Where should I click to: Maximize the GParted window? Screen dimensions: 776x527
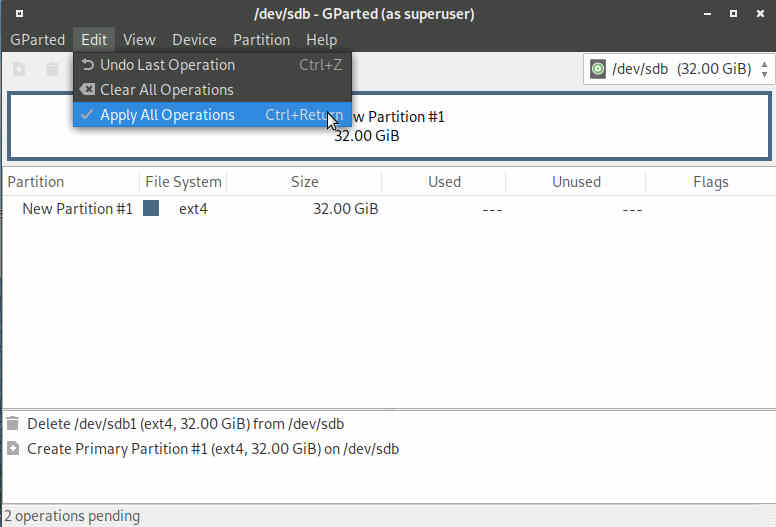tap(733, 13)
